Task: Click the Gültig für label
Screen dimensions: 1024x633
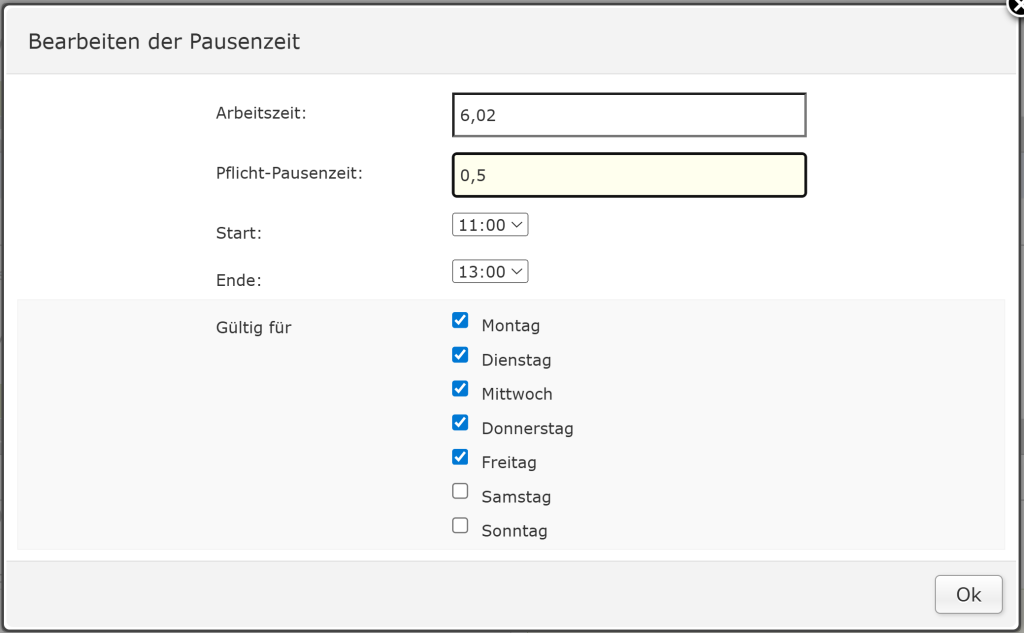Action: [253, 327]
